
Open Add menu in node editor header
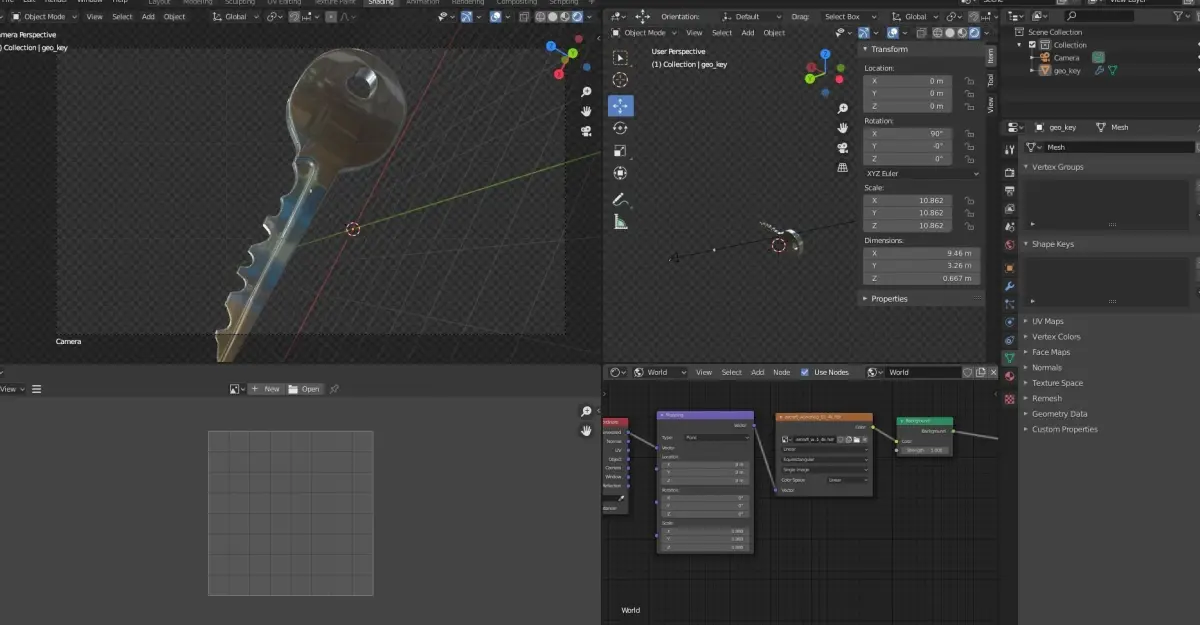[x=758, y=372]
